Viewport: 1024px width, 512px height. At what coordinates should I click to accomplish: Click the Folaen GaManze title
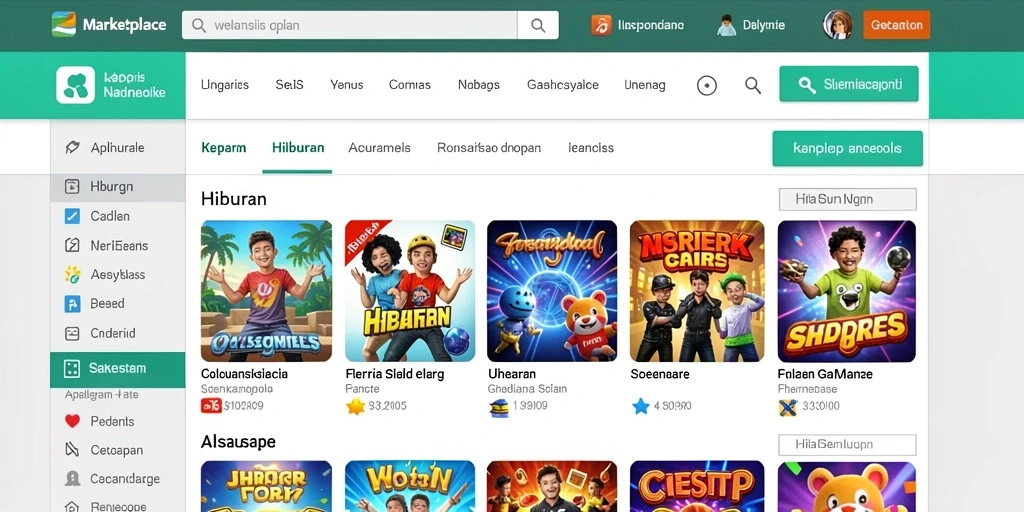click(825, 374)
